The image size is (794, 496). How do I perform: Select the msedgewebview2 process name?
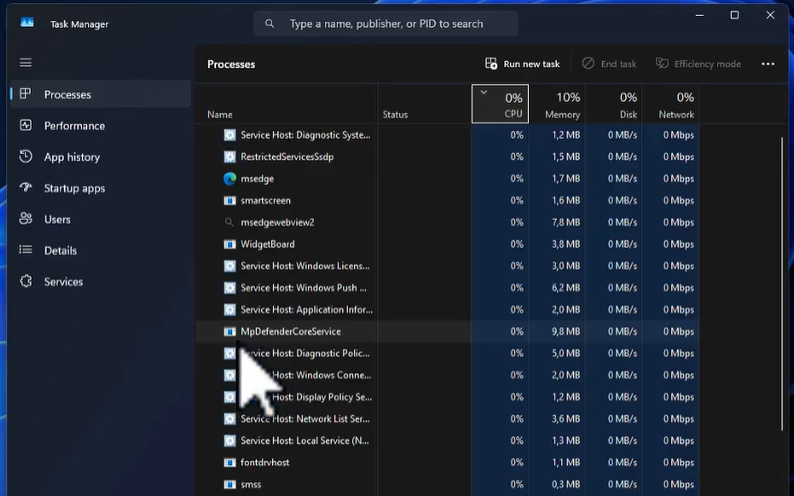click(x=277, y=222)
